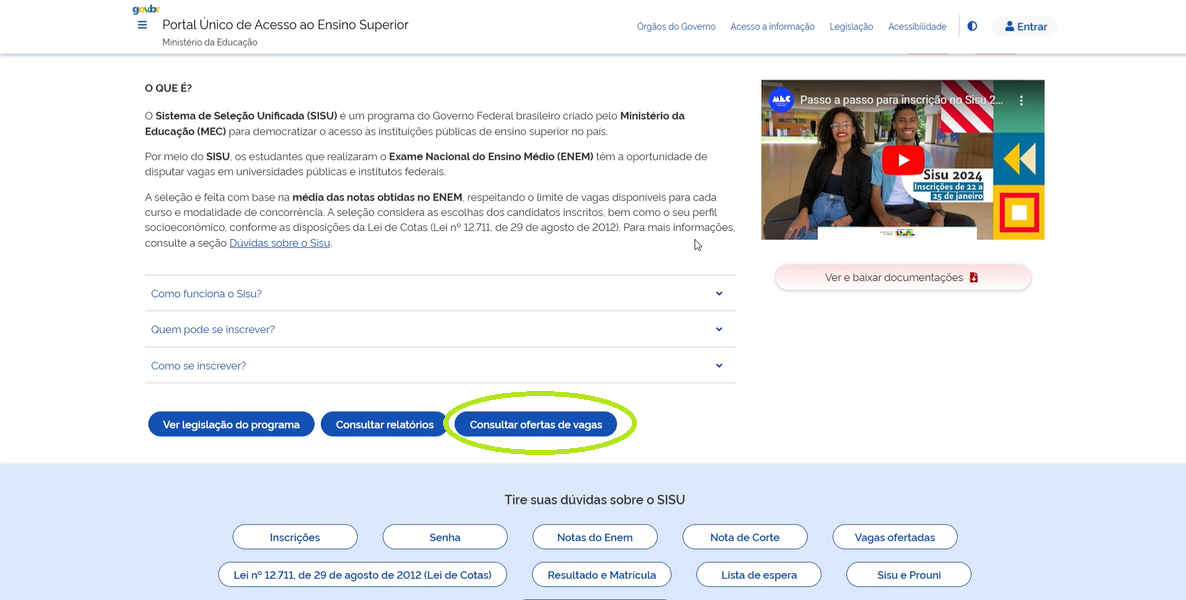Open 'Acessibilidade' in top bar
The width and height of the screenshot is (1186, 600).
coord(917,27)
